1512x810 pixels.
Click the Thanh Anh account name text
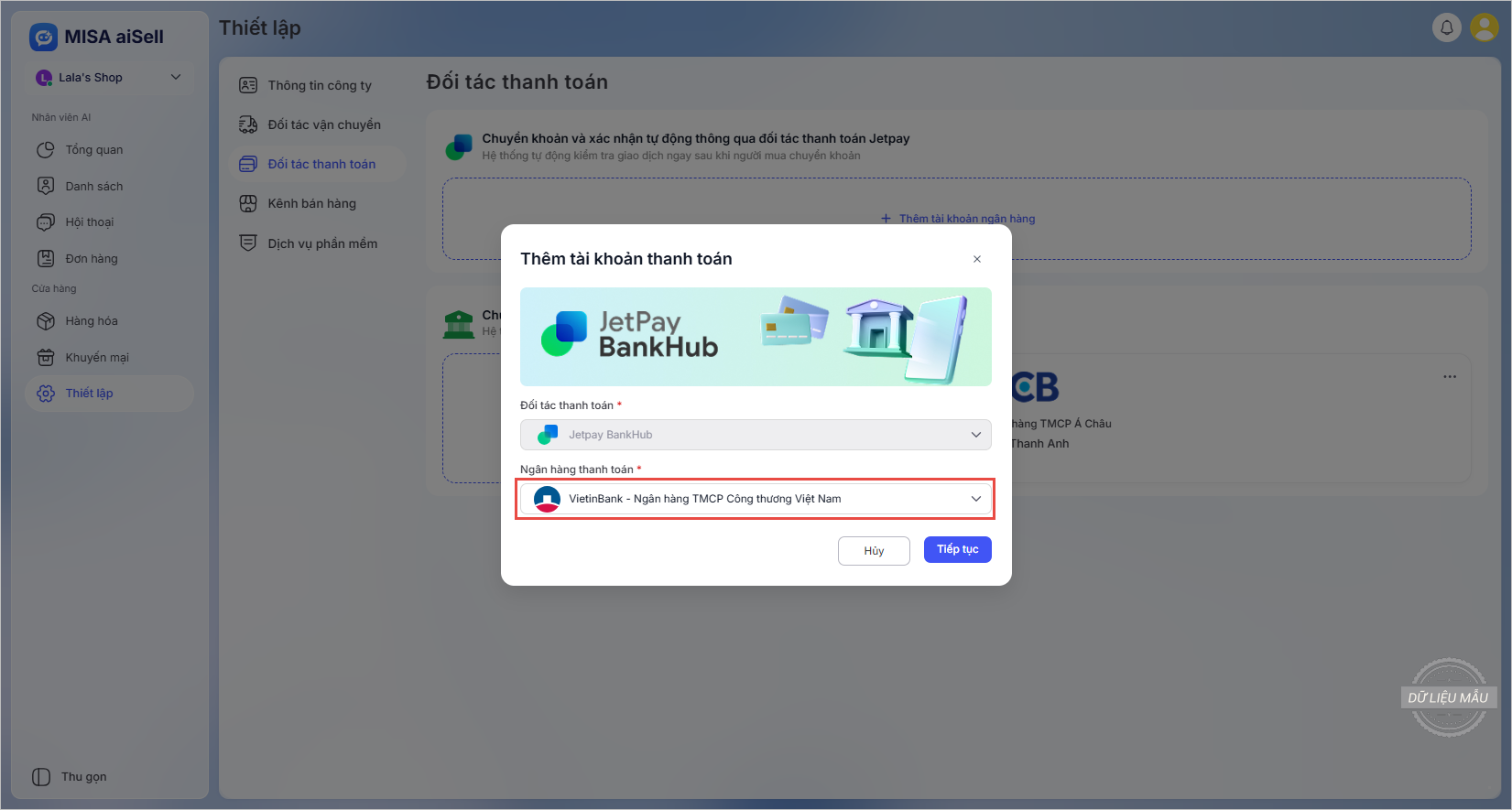click(x=1040, y=444)
